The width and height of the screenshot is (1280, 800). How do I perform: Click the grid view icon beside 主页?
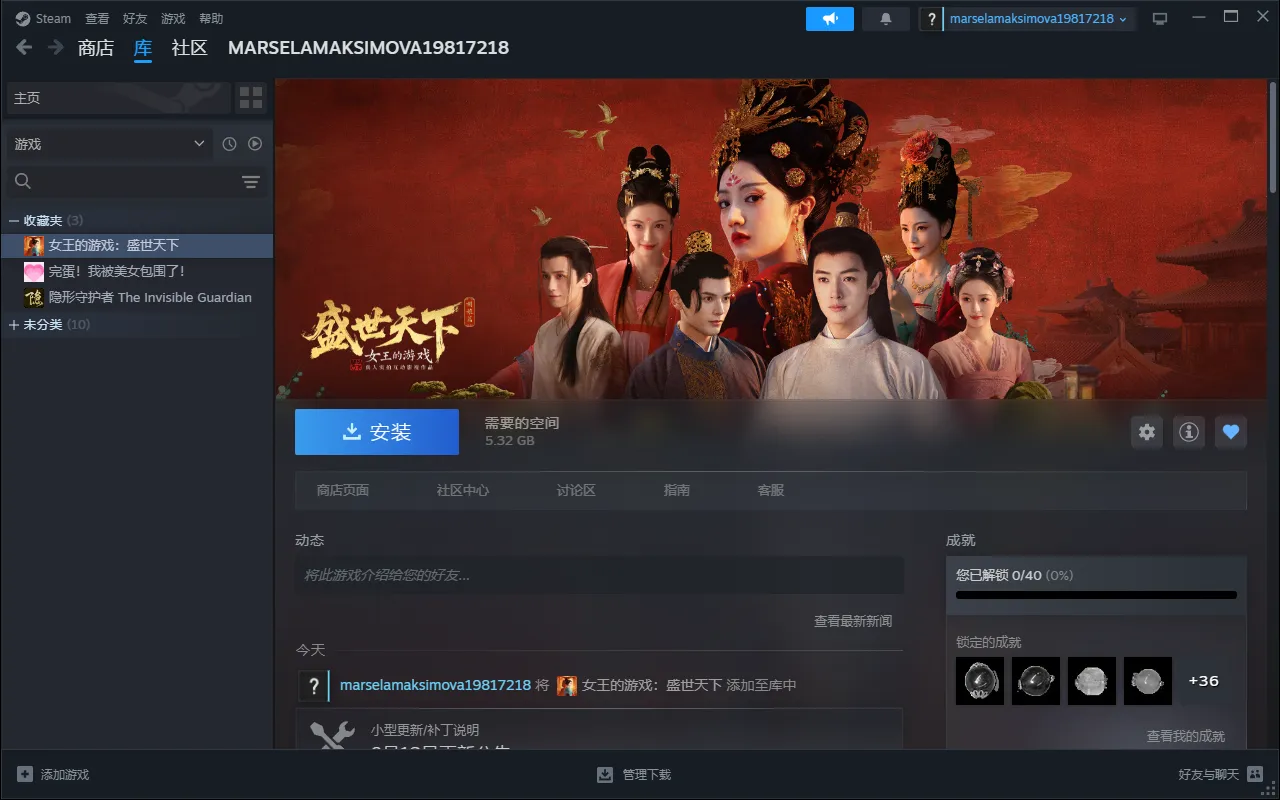(x=251, y=98)
